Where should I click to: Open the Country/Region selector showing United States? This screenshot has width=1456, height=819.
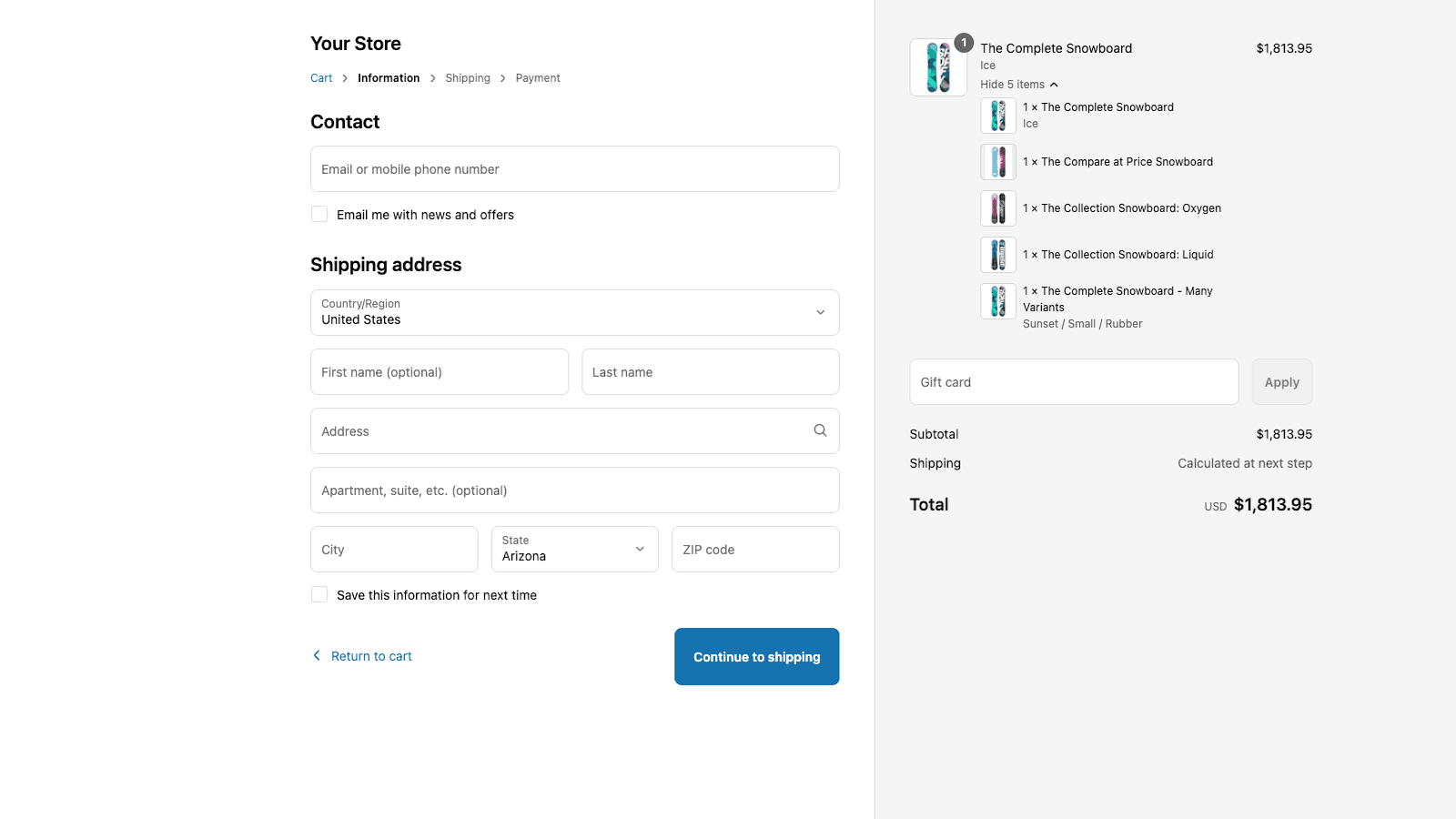(574, 312)
